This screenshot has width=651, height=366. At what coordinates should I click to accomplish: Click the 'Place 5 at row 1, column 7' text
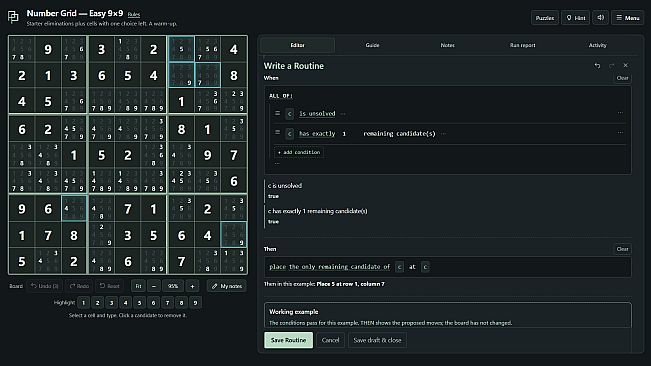pos(350,284)
